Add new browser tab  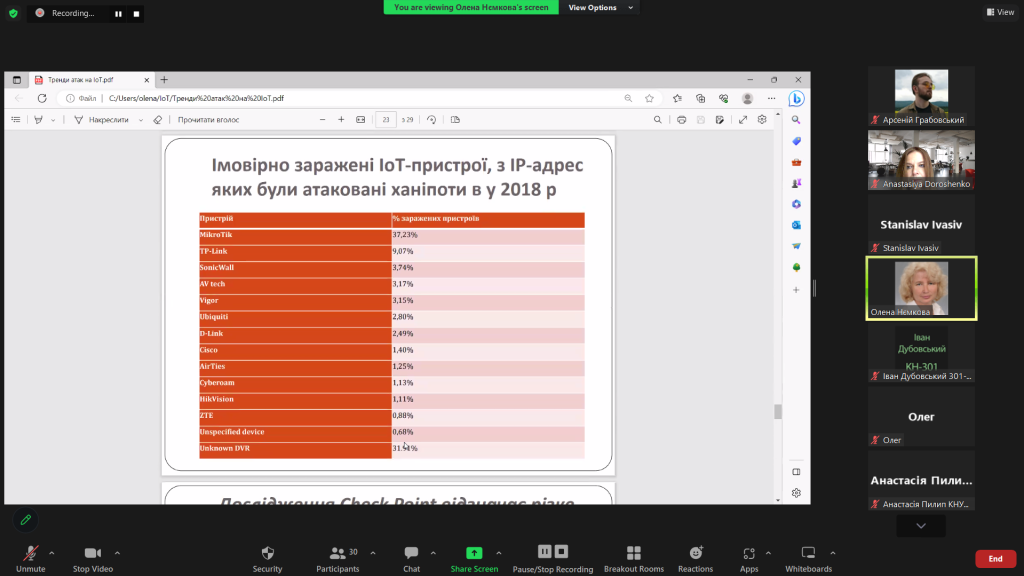click(164, 80)
